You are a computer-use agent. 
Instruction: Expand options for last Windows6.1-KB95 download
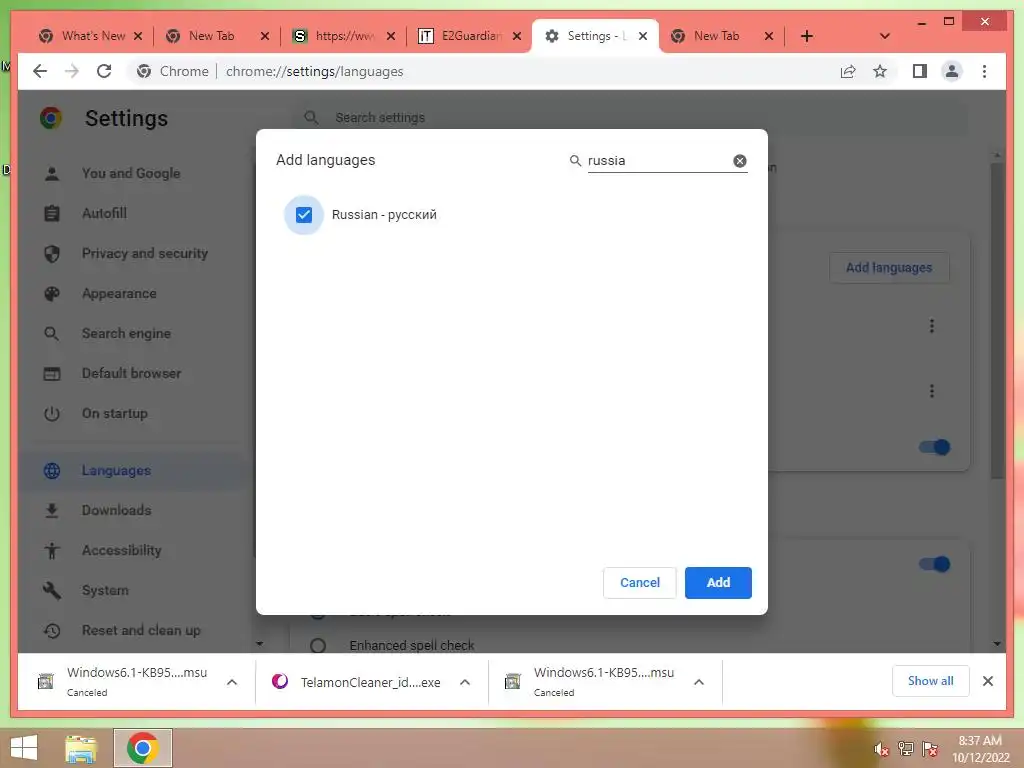699,682
